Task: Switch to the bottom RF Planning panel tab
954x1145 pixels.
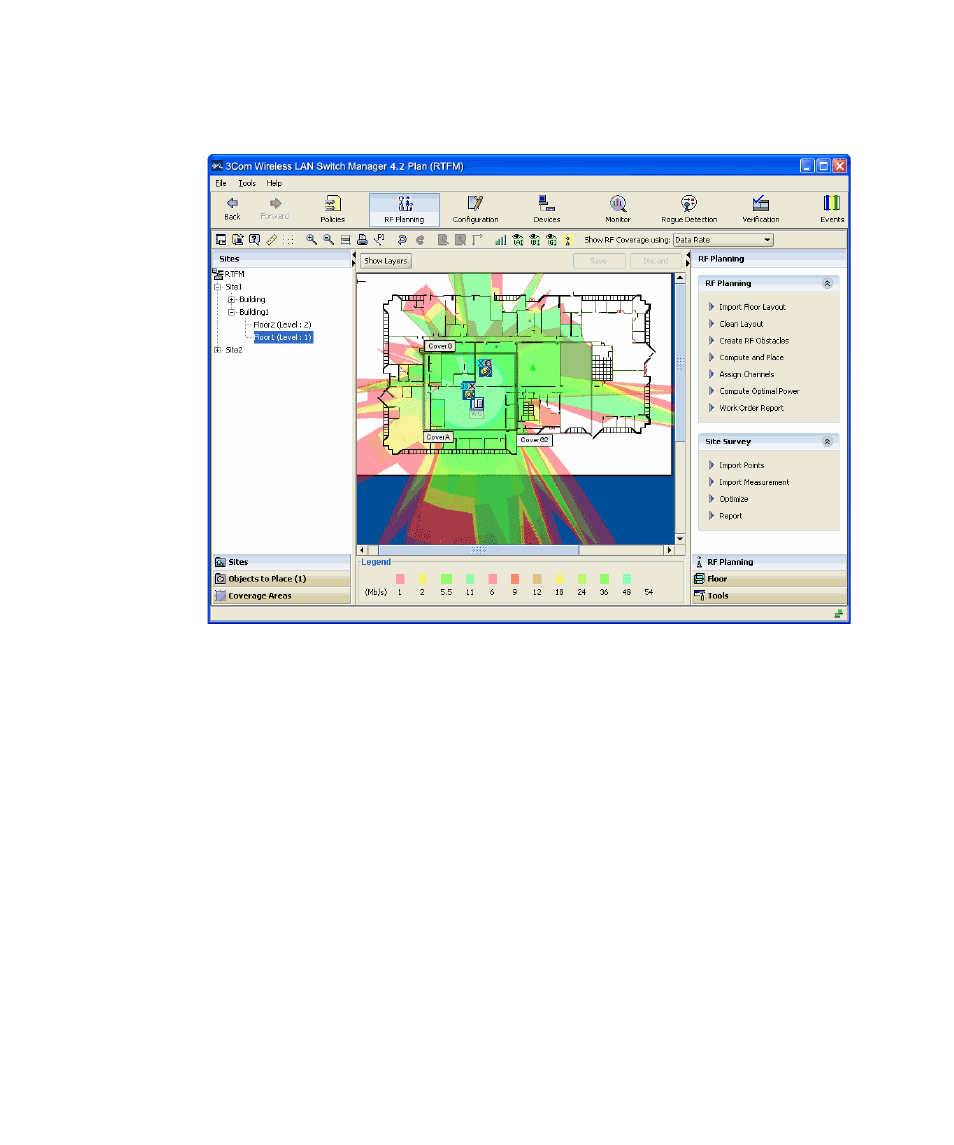Action: (x=769, y=562)
